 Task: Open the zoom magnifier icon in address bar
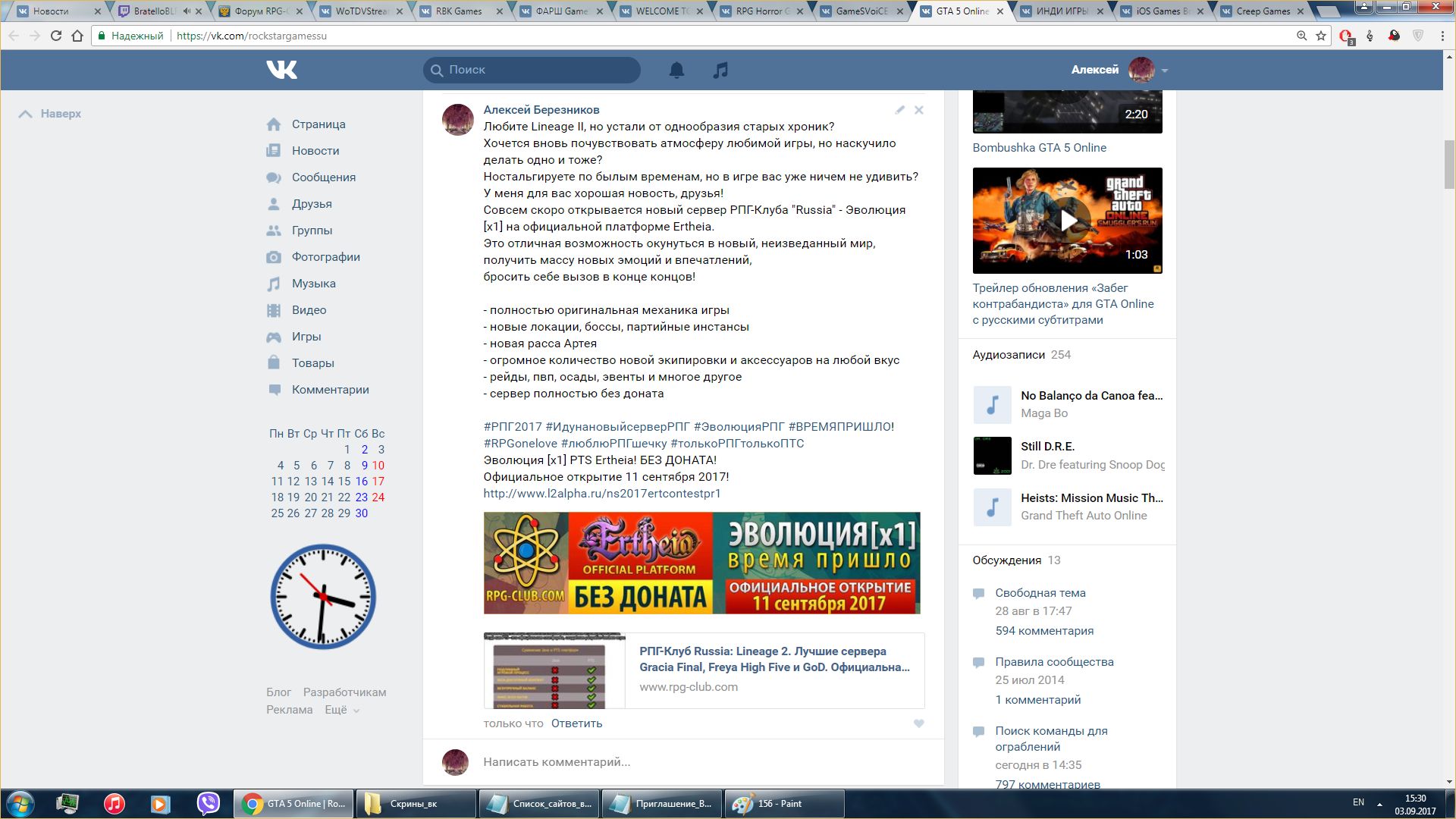pos(1301,36)
